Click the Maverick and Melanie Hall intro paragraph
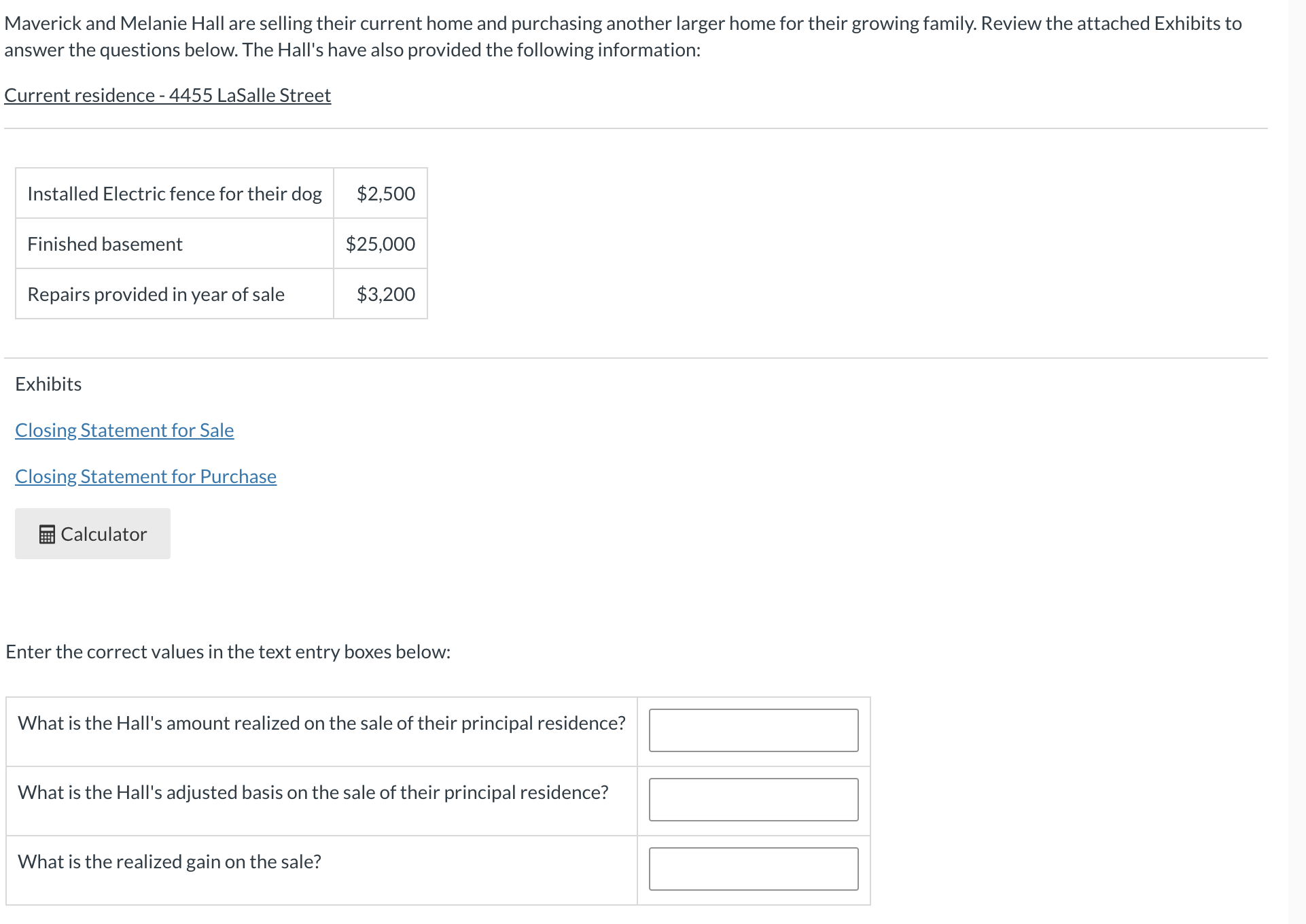Screen dimensions: 1306x924 pos(623,37)
